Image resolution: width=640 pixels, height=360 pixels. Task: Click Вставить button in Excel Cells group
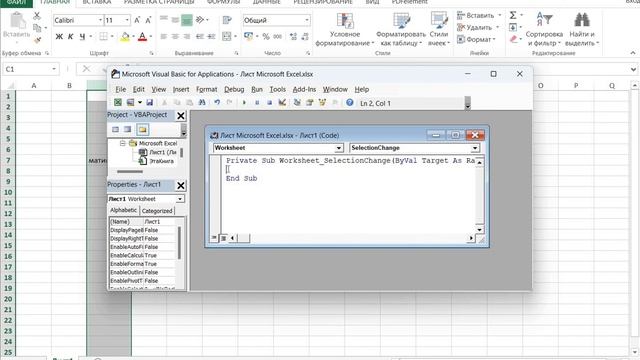(479, 16)
